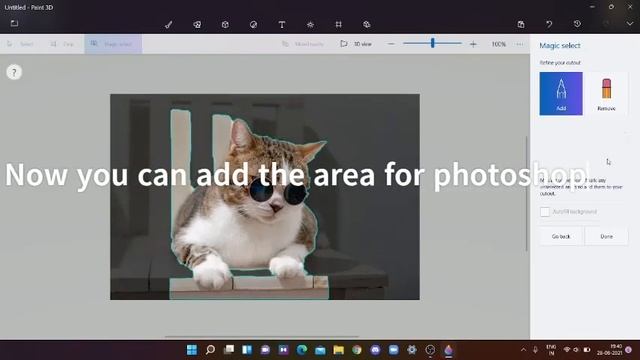Open the more options ellipsis menu
The width and height of the screenshot is (640, 360).
(520, 44)
